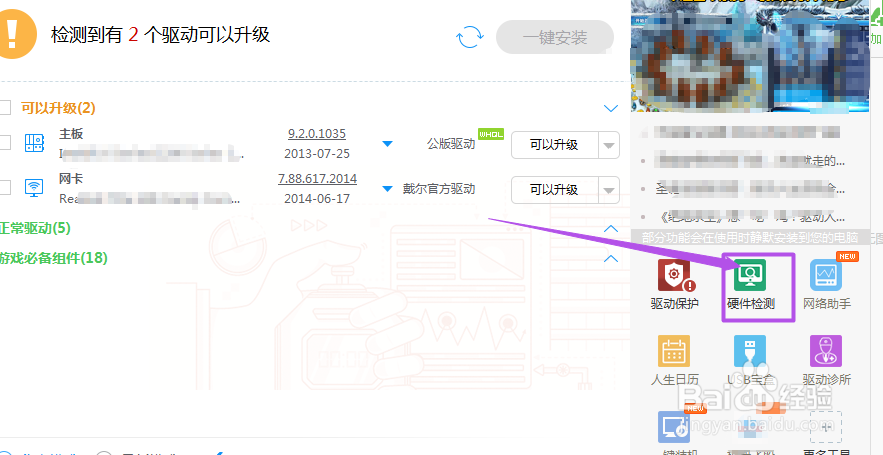The width and height of the screenshot is (883, 455).
Task: Check the 主板 driver row checkbox
Action: point(5,142)
